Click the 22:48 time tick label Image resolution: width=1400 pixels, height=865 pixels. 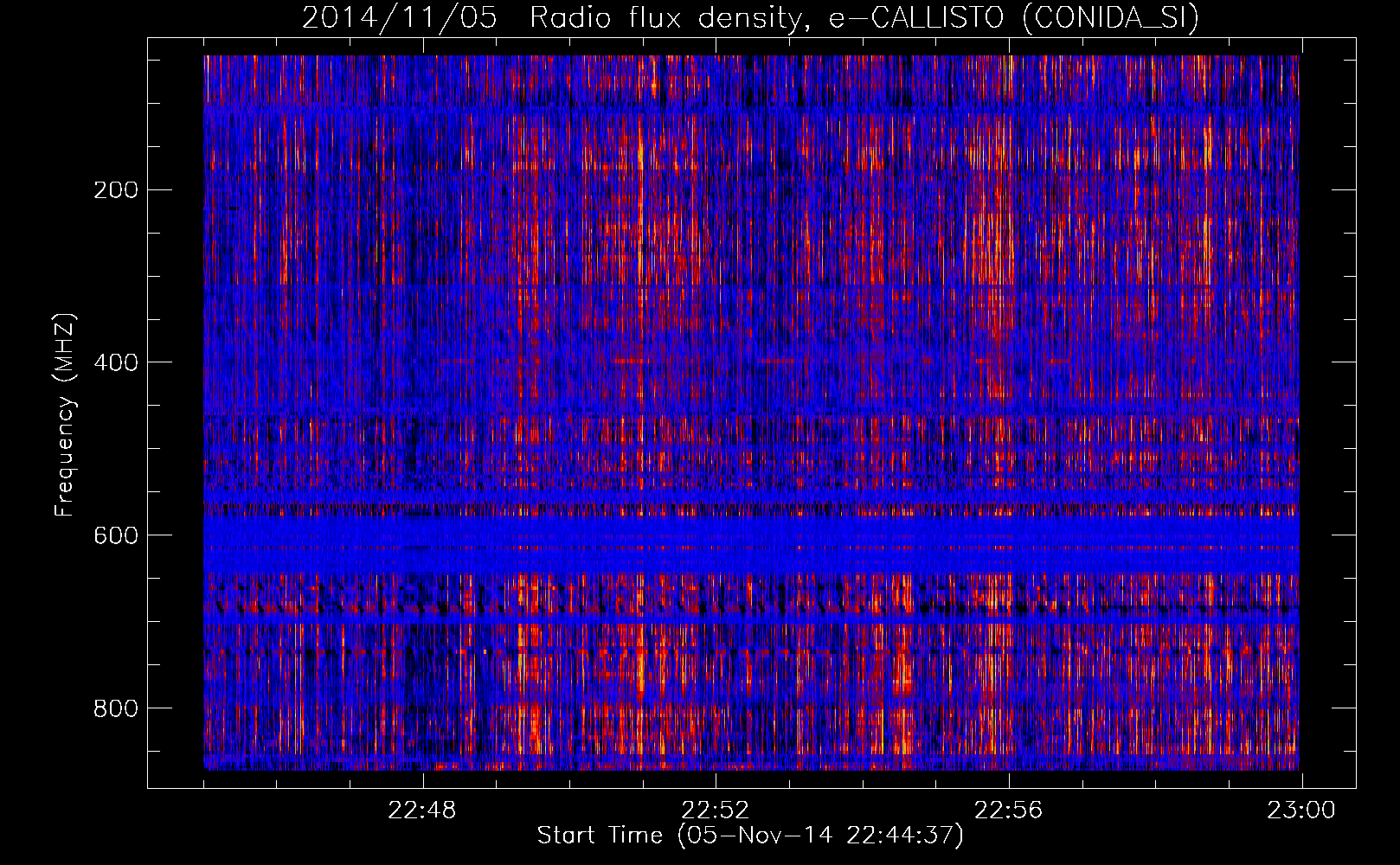422,811
